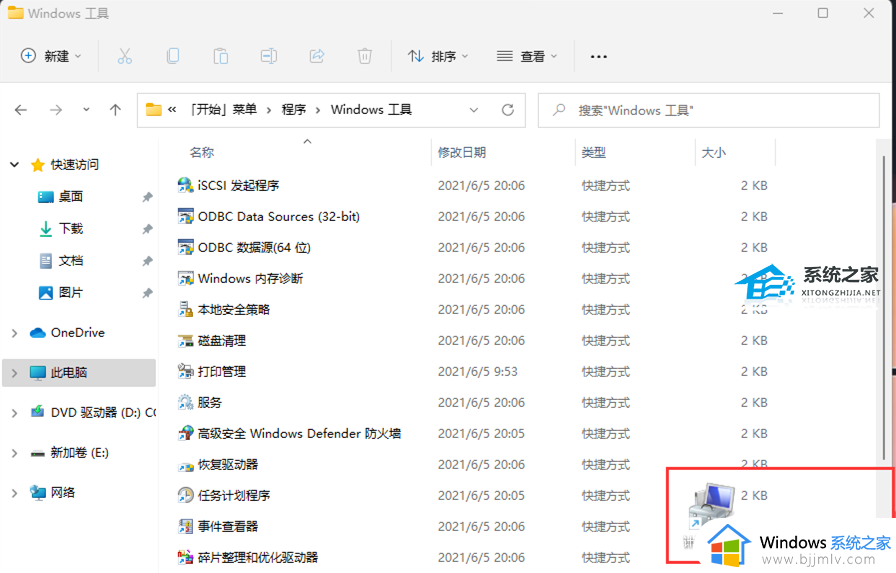Expand the 新加卷 (E:) tree node

[14, 453]
